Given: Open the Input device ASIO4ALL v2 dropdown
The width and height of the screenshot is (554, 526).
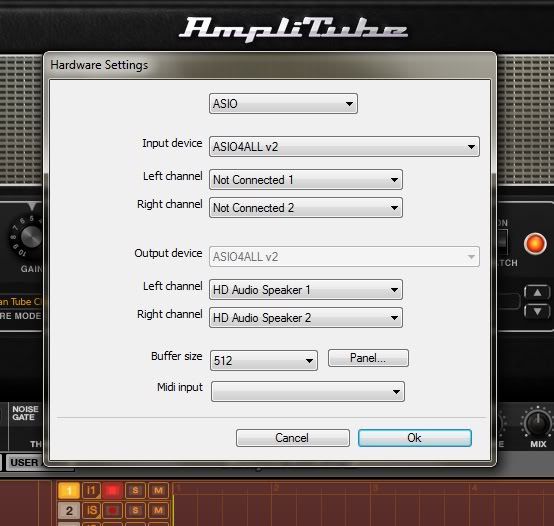Looking at the screenshot, I should coord(344,146).
